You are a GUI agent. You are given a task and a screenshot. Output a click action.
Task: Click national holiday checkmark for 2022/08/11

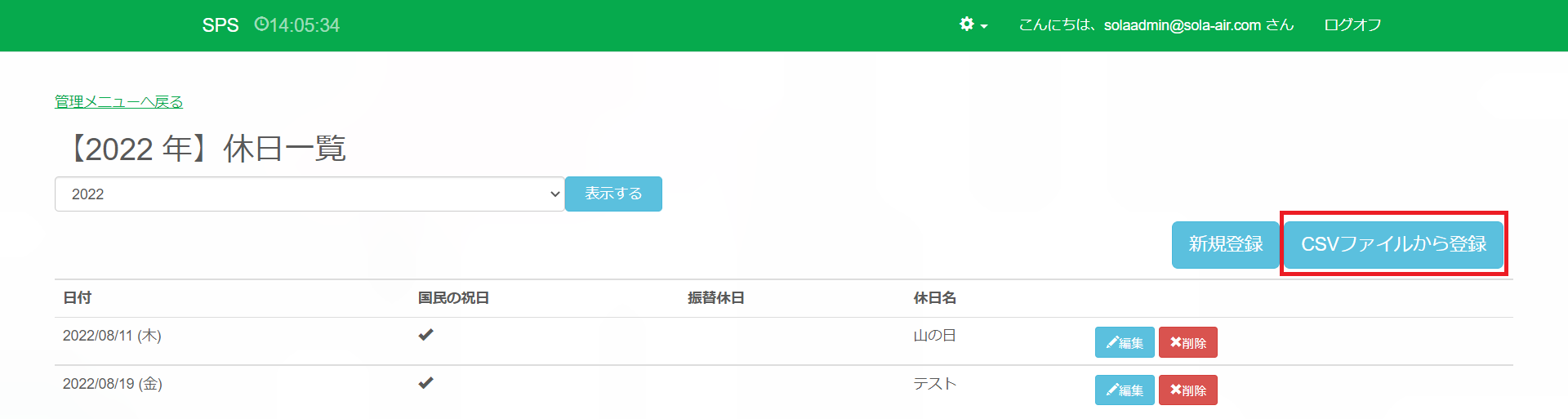point(425,335)
